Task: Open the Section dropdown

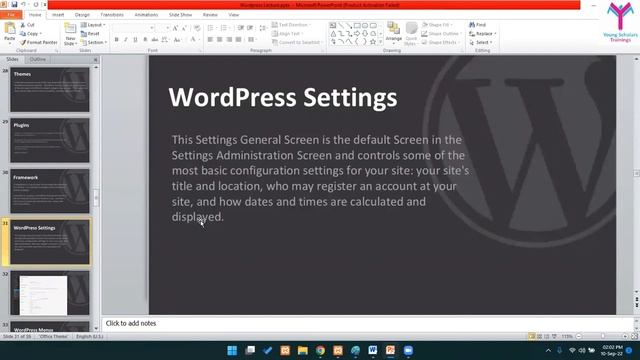Action: 94,42
